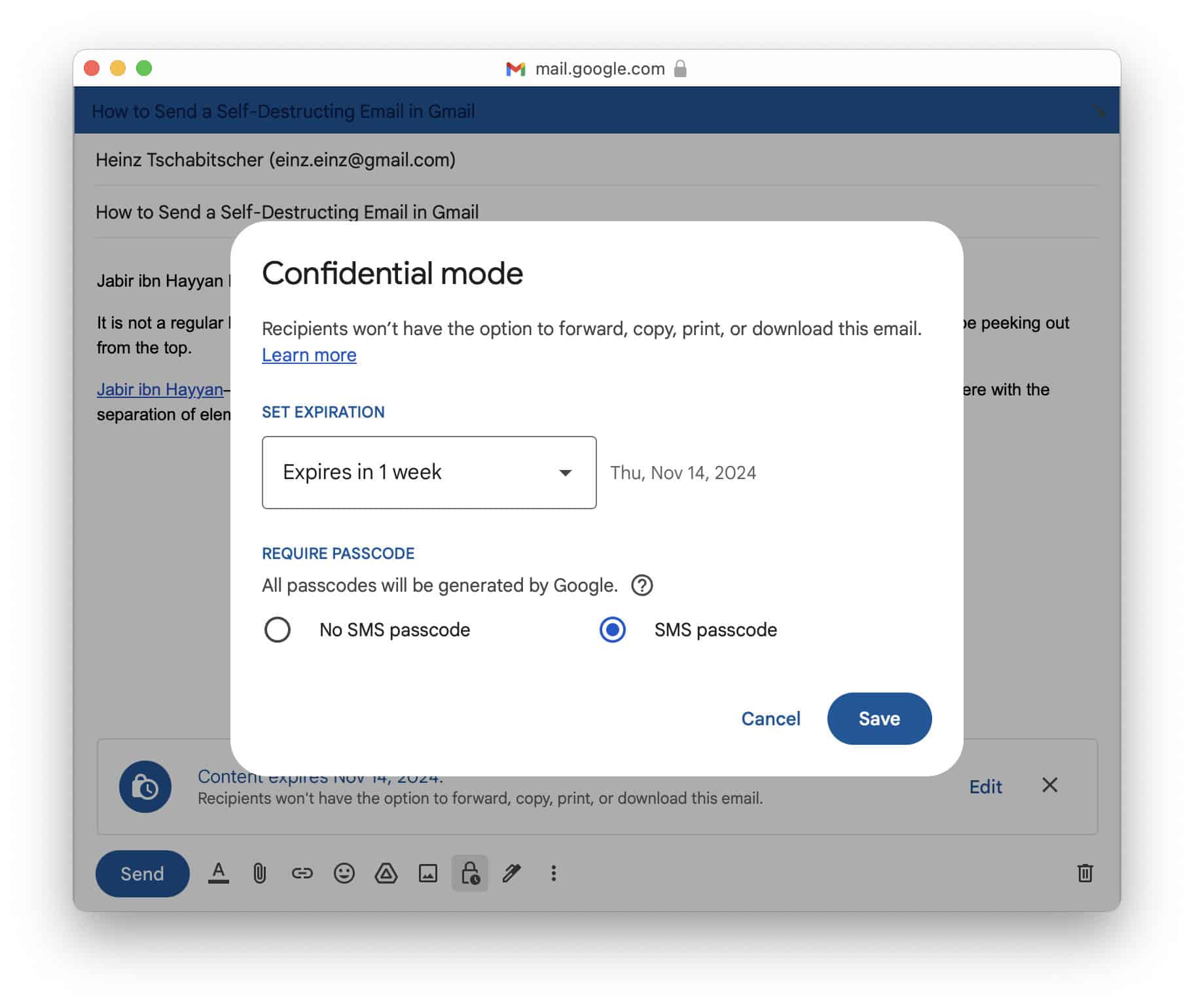Select the SMS passcode option
Screen dimensions: 1194x1008
[x=611, y=630]
